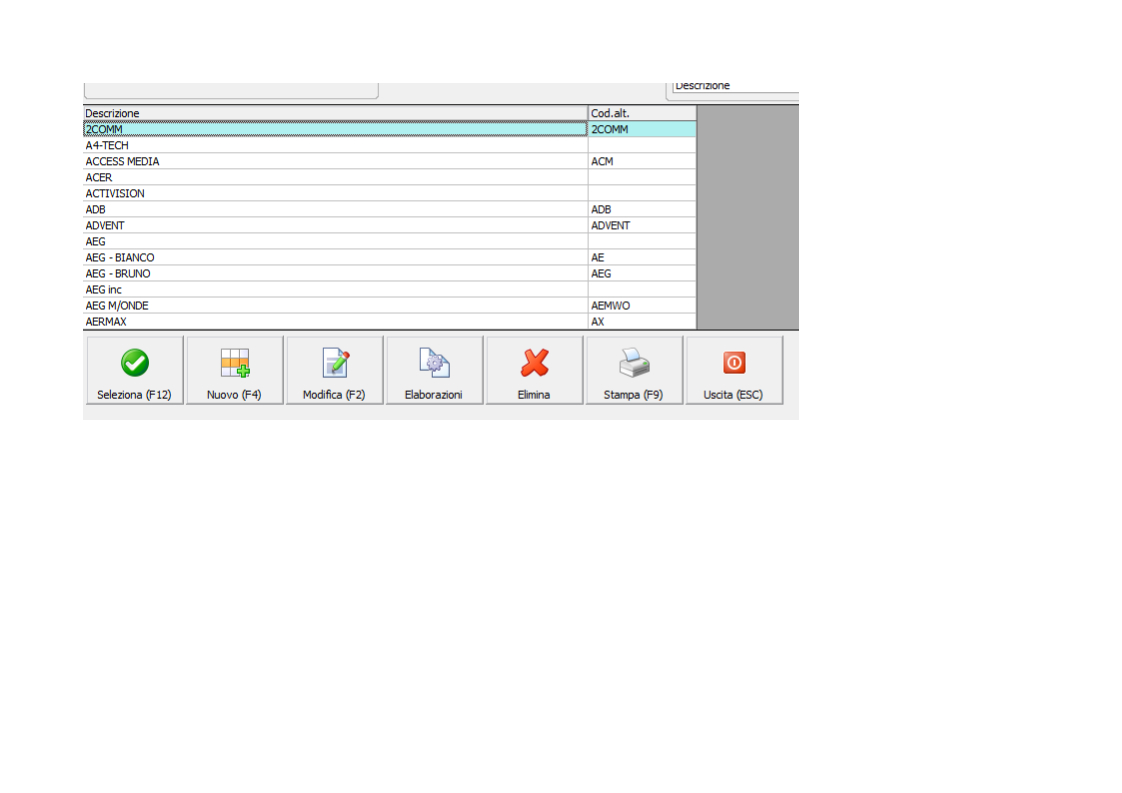Click the red Uscita (ESC) power icon
Image resolution: width=1122 pixels, height=793 pixels.
coord(734,363)
